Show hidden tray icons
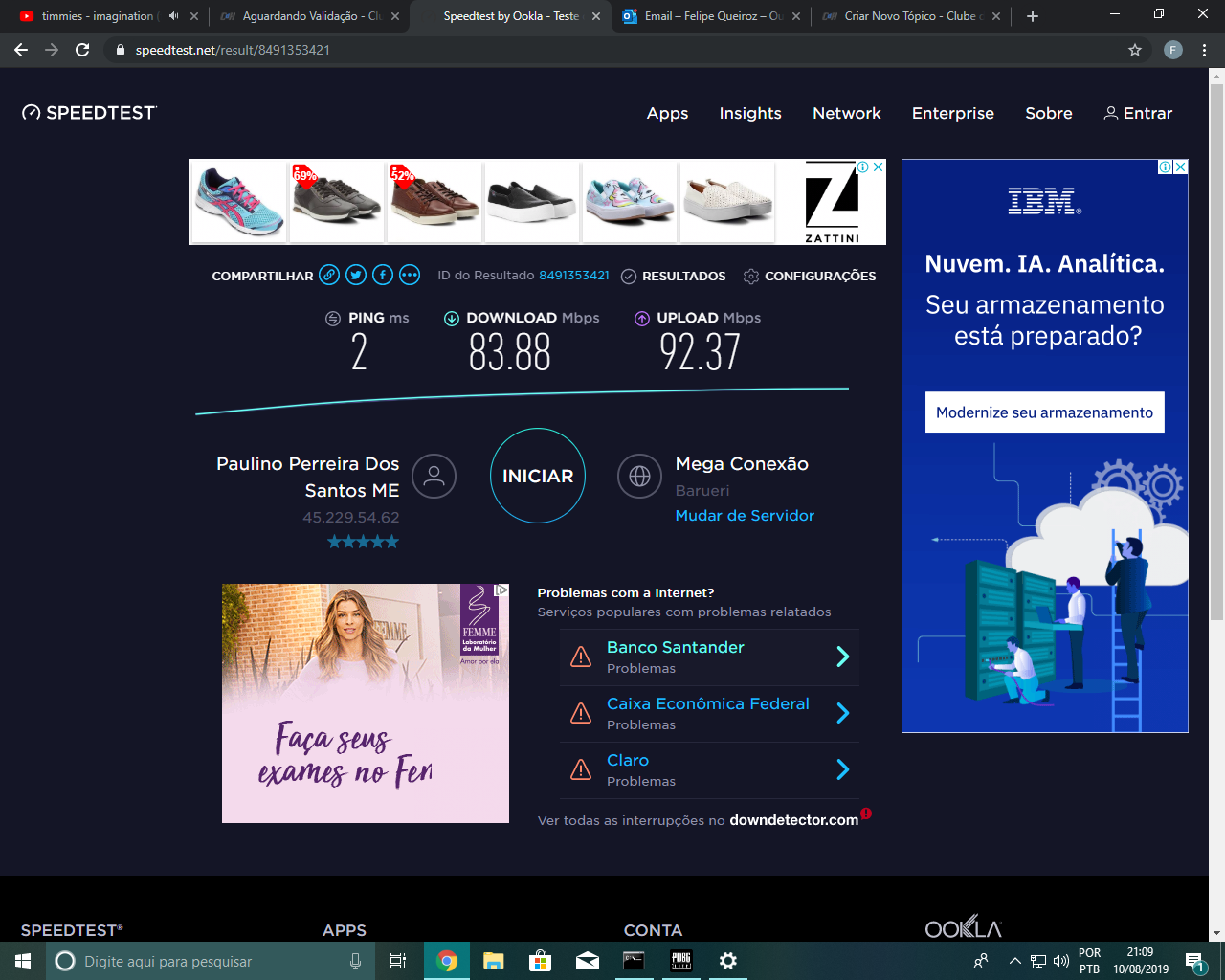 pos(1014,961)
